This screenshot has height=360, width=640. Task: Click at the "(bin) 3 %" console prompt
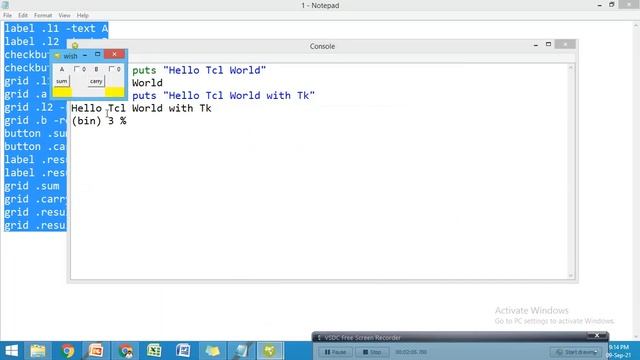click(x=99, y=121)
